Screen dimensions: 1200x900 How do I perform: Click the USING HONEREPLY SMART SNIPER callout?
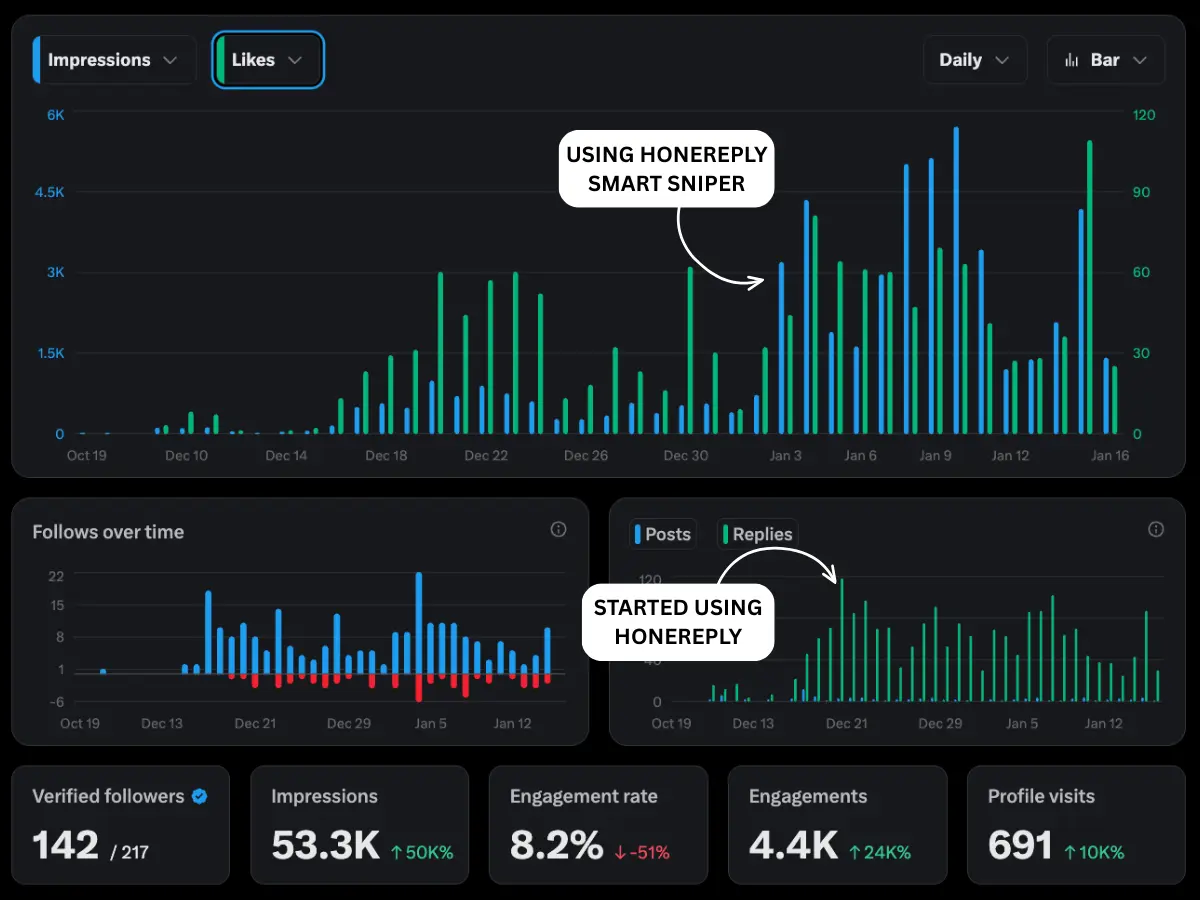(666, 169)
